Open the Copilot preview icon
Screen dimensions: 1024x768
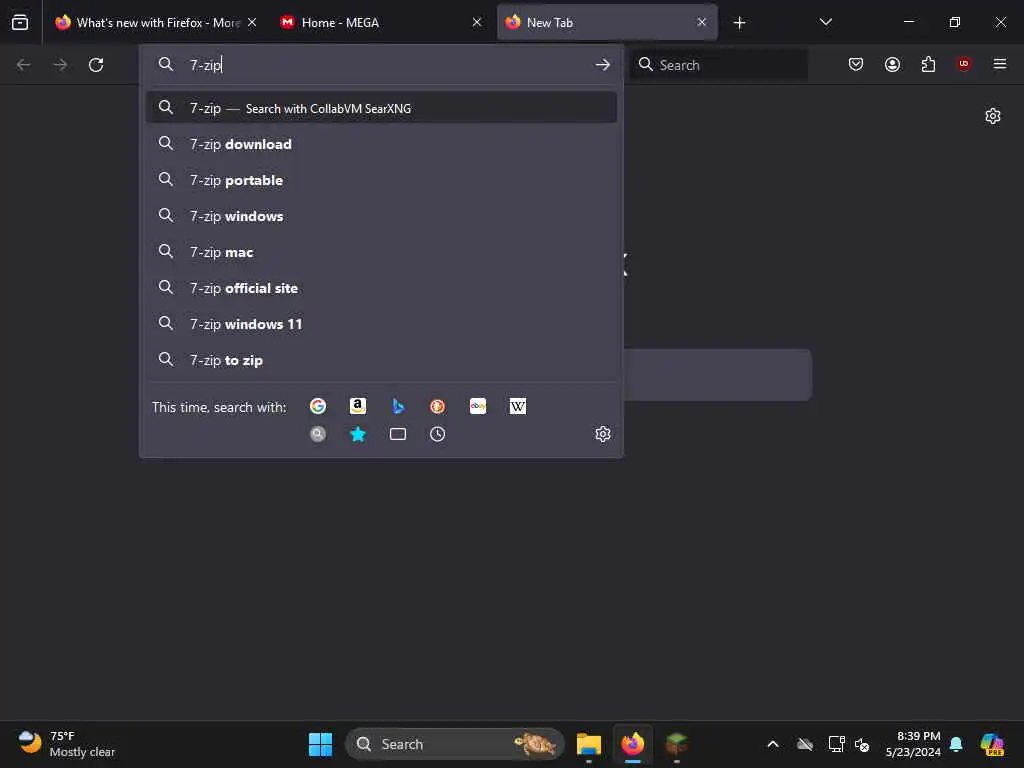click(x=992, y=744)
